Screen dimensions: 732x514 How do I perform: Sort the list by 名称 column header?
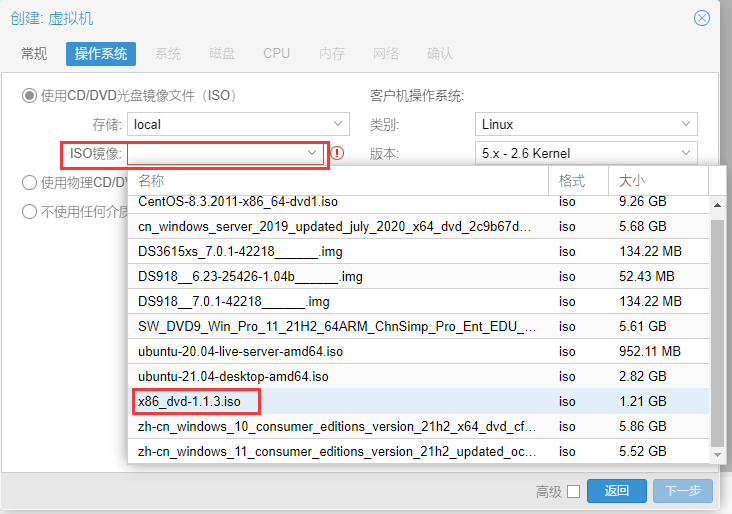pyautogui.click(x=338, y=181)
